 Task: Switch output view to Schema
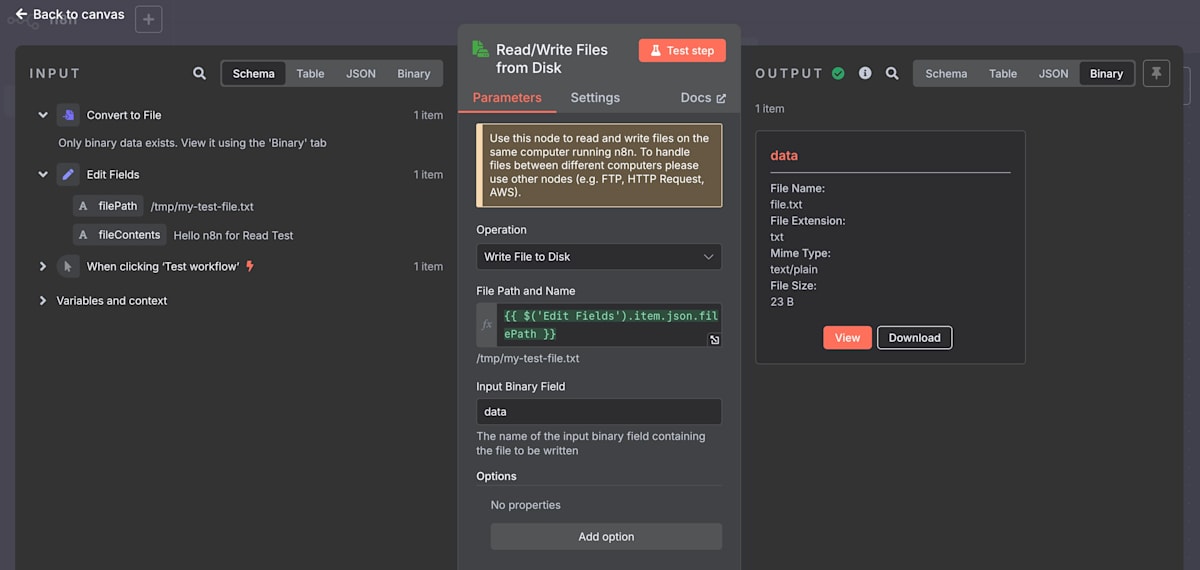pyautogui.click(x=946, y=73)
